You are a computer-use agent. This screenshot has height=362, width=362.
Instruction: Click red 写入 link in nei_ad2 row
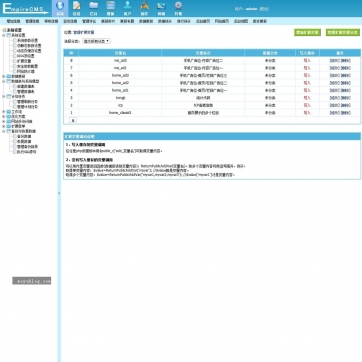click(x=307, y=61)
